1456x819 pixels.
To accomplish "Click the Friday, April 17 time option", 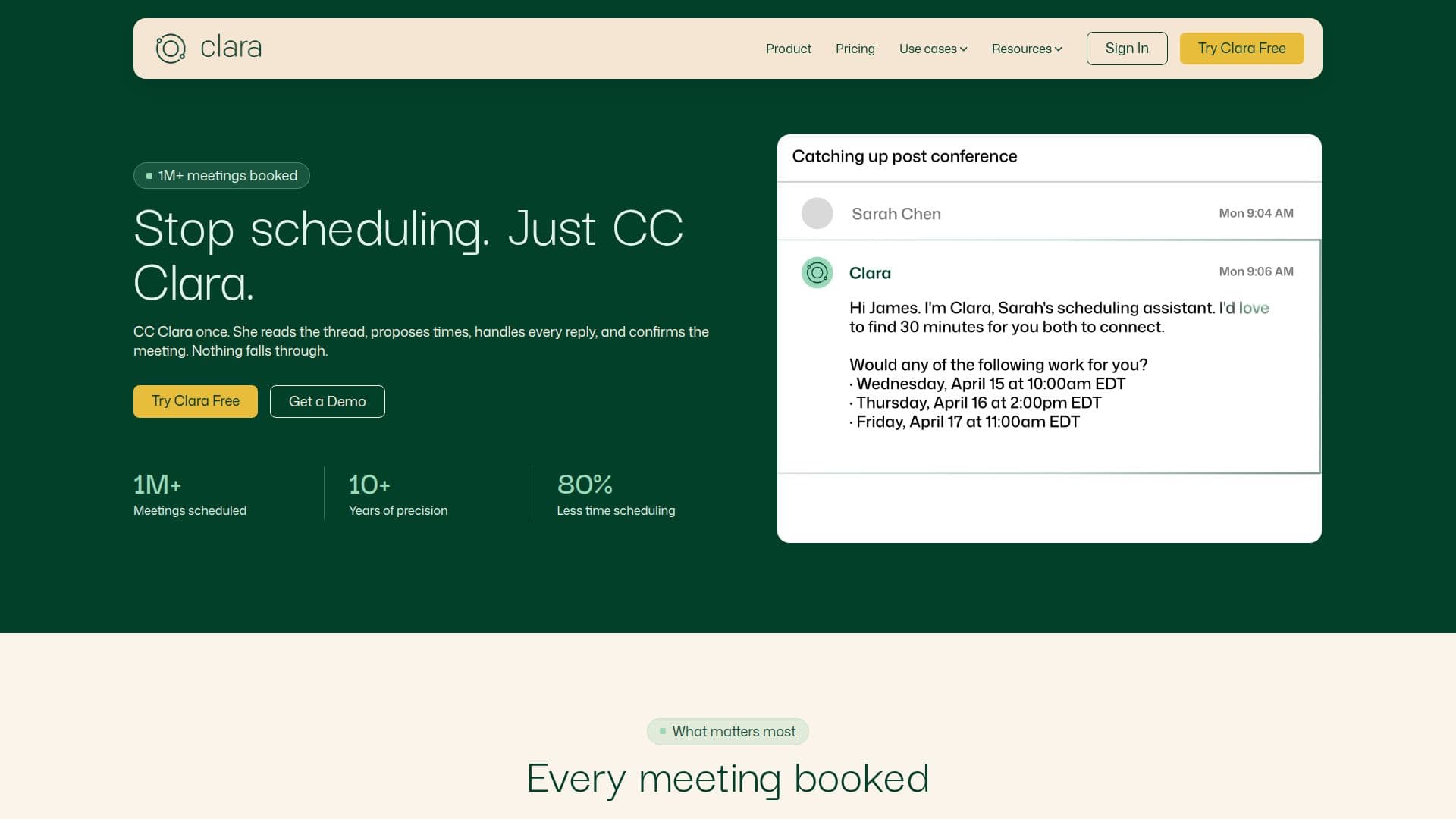I will [965, 422].
